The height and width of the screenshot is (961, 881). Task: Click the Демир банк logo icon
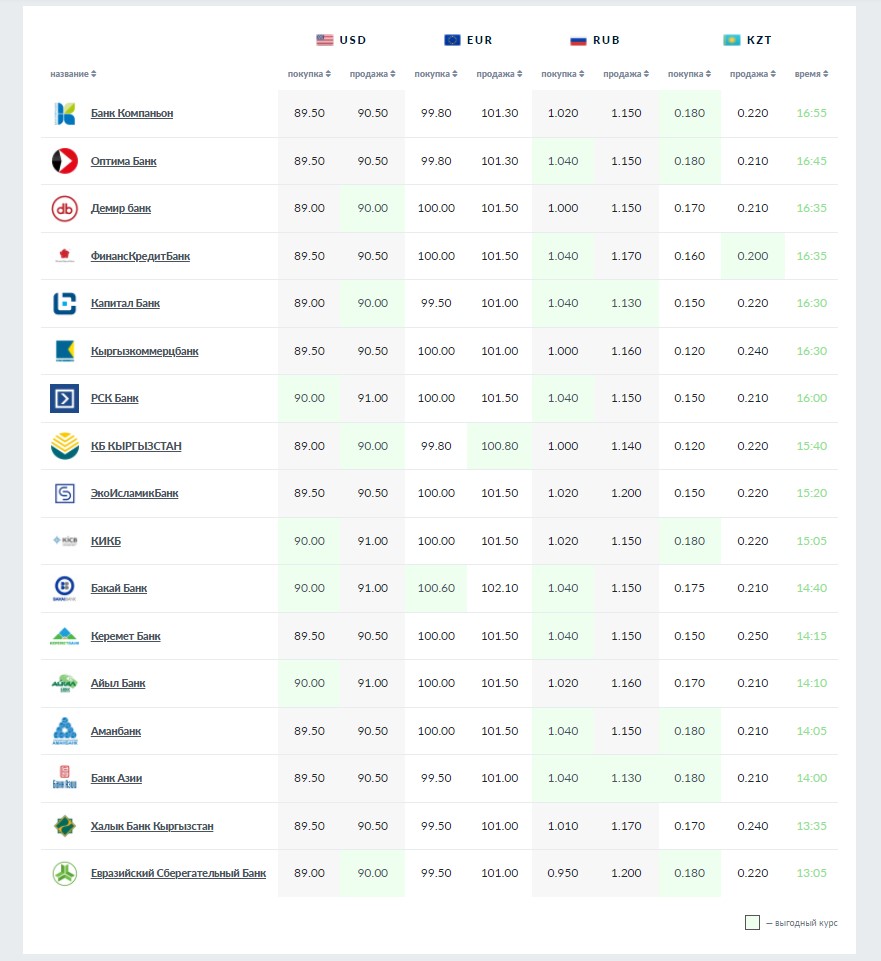[x=64, y=209]
